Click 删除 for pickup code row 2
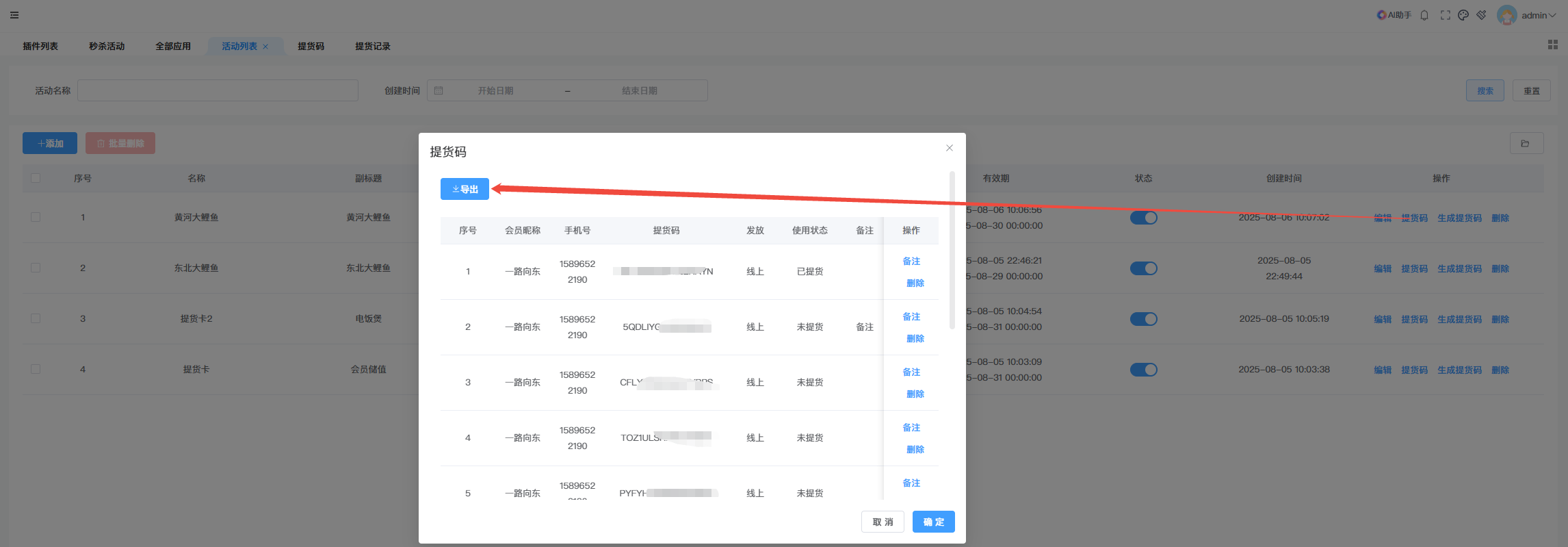 (x=915, y=338)
